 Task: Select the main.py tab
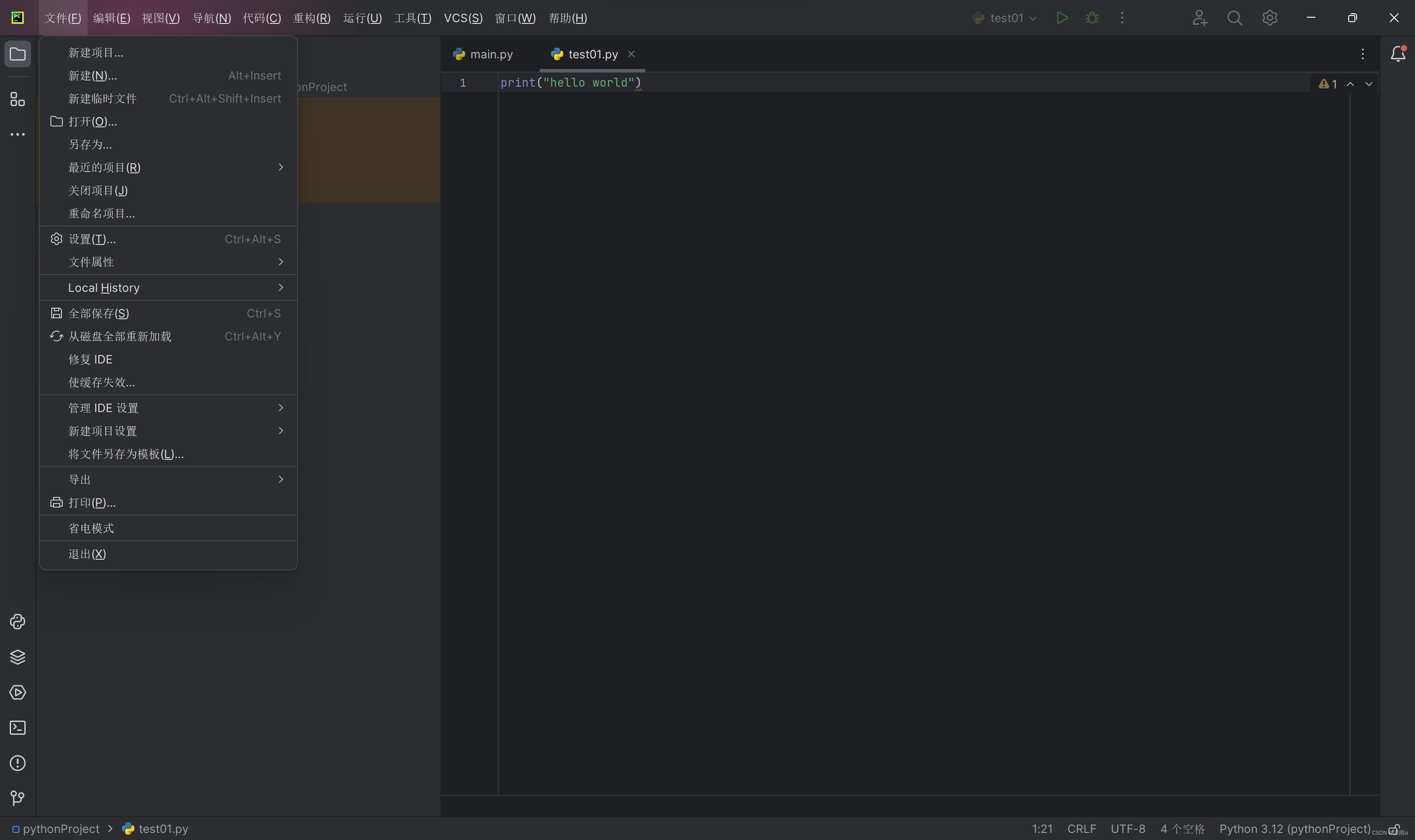pyautogui.click(x=490, y=54)
